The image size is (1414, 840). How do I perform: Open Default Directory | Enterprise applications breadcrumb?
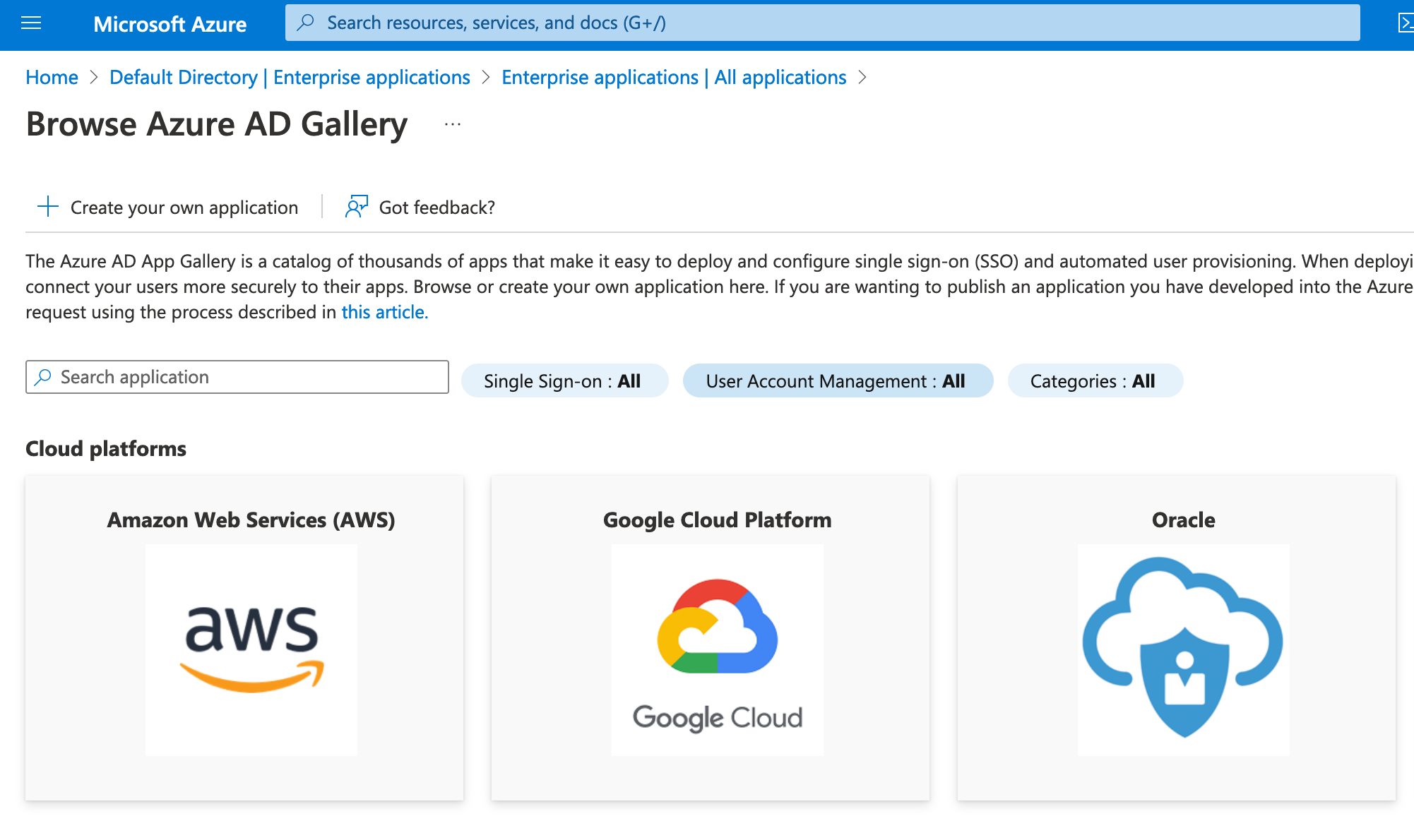pyautogui.click(x=290, y=77)
